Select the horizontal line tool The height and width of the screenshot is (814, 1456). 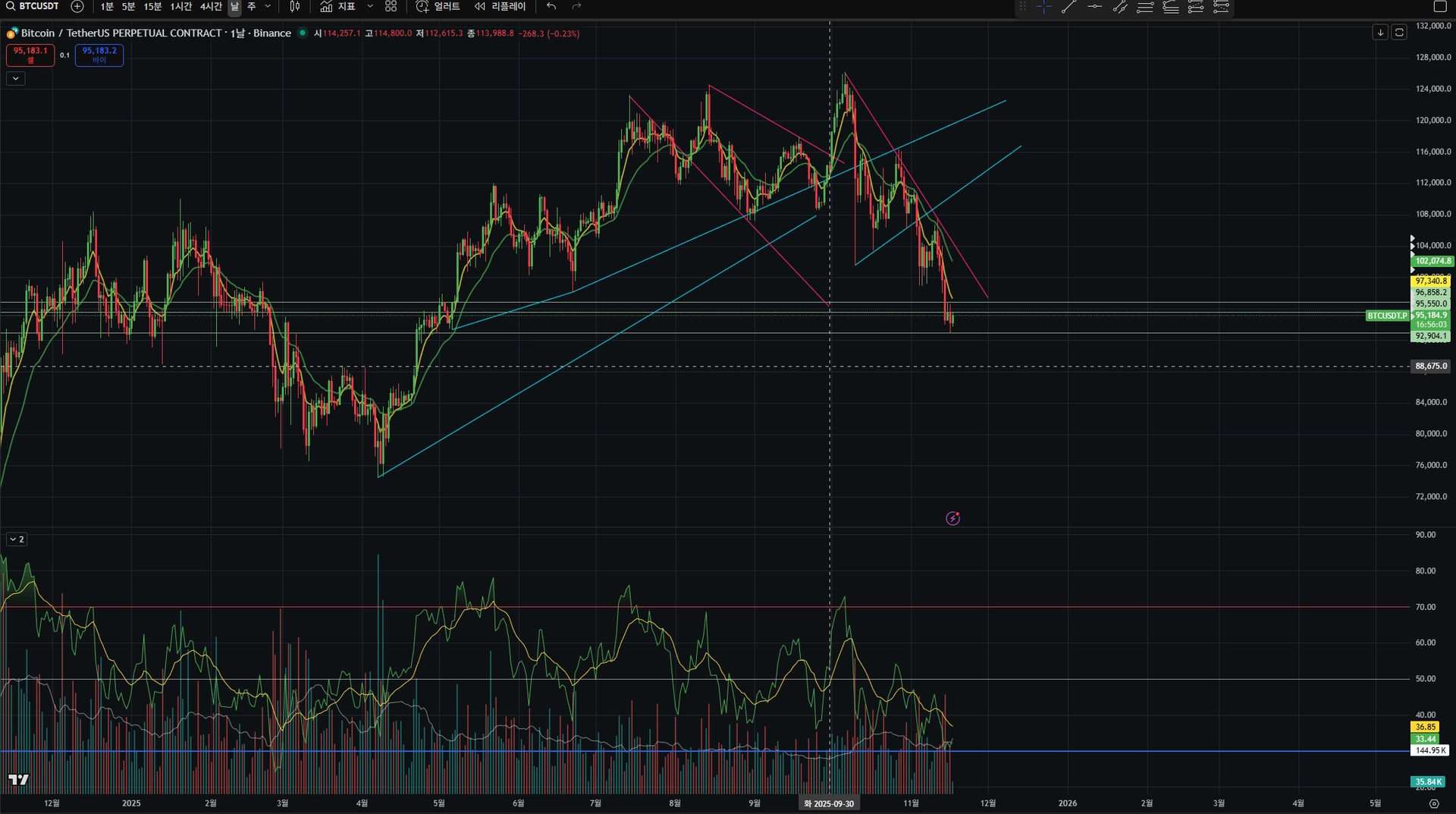(x=1095, y=7)
